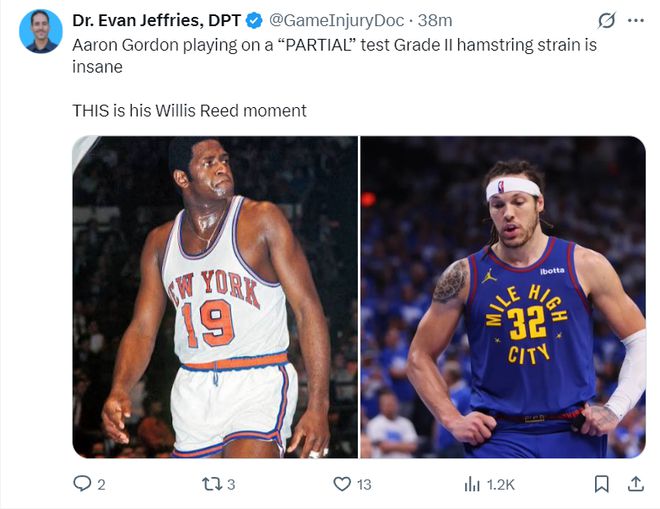Bookmark this post
Screen dimensions: 660x509
click(x=601, y=484)
